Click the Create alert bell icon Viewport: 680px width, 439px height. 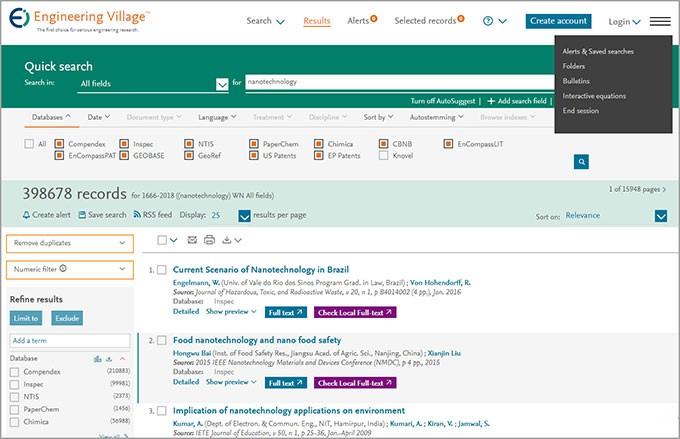[x=26, y=215]
